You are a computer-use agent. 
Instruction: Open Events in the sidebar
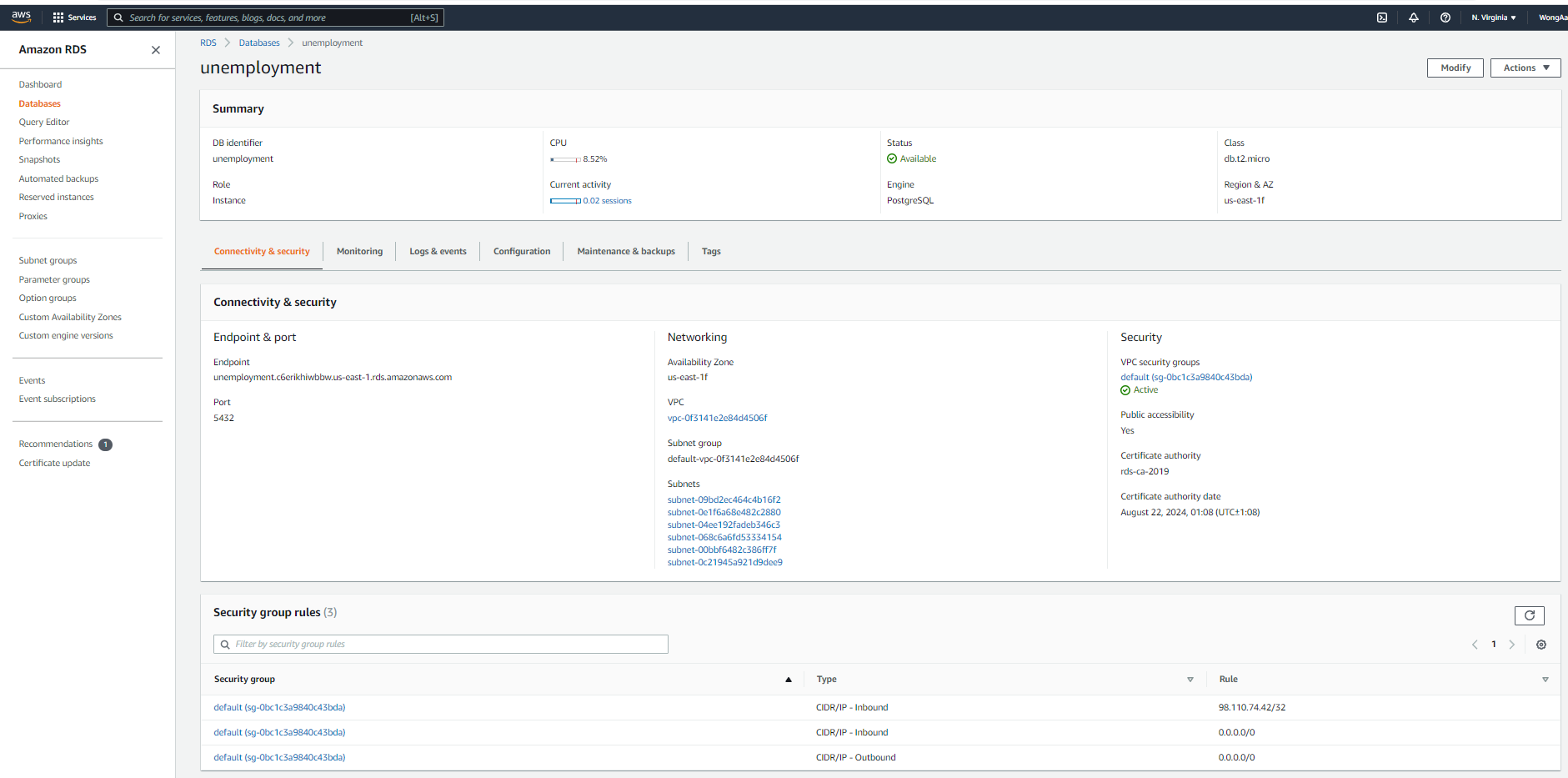(x=33, y=380)
